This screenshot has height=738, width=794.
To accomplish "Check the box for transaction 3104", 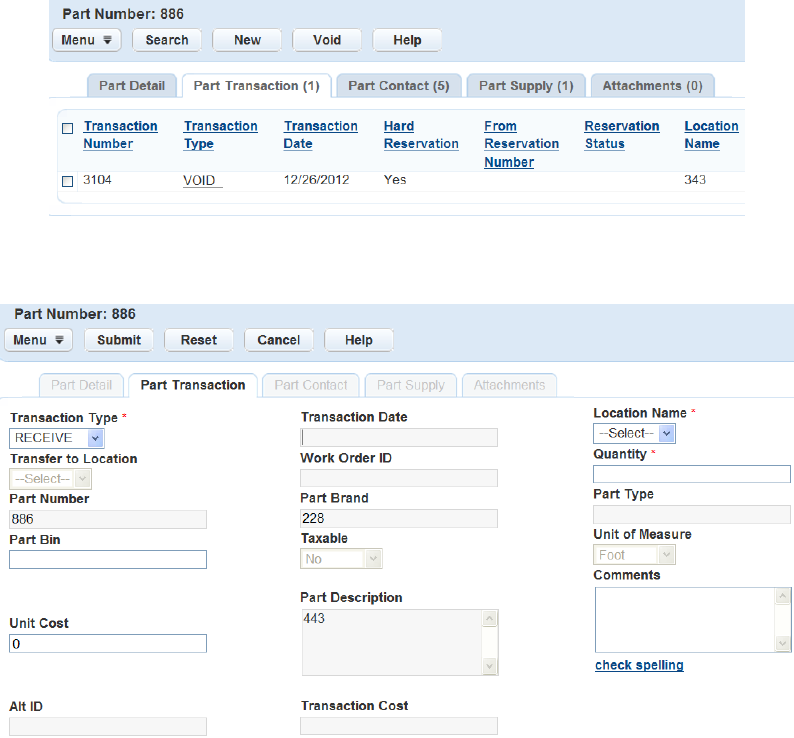I will click(x=68, y=181).
